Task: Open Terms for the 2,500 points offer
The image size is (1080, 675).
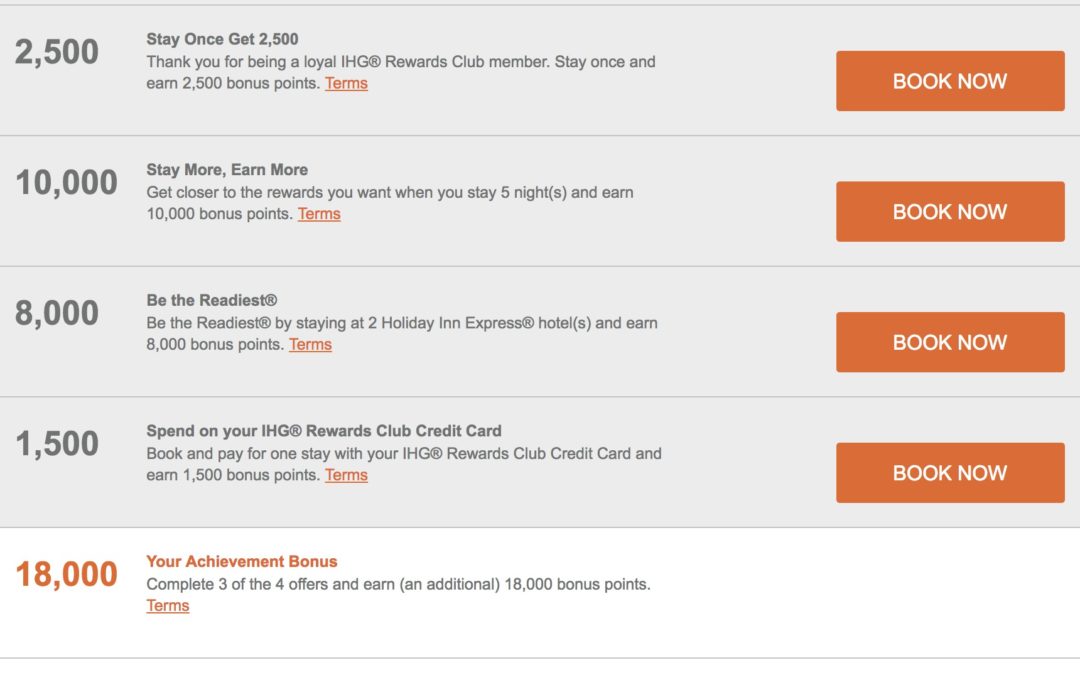Action: (346, 83)
